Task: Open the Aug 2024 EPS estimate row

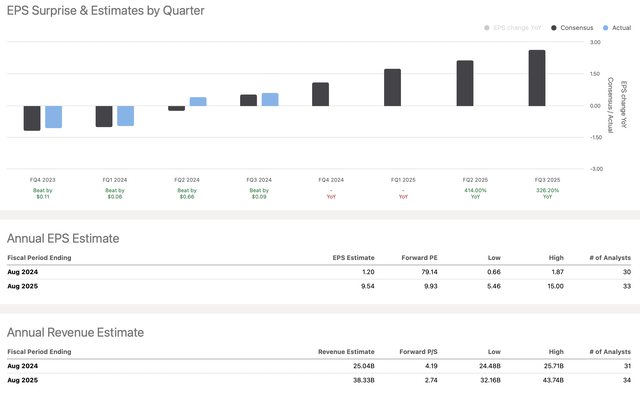Action: point(319,272)
